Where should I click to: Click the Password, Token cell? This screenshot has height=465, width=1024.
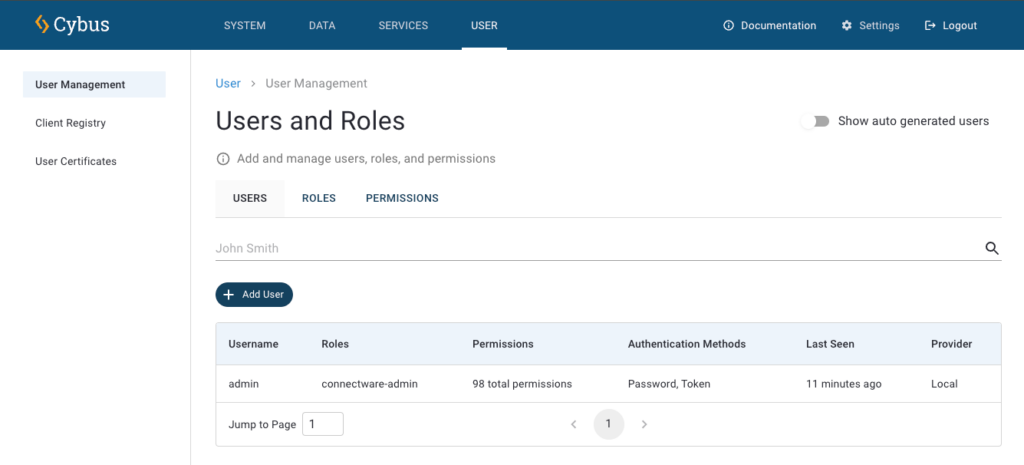coord(669,384)
